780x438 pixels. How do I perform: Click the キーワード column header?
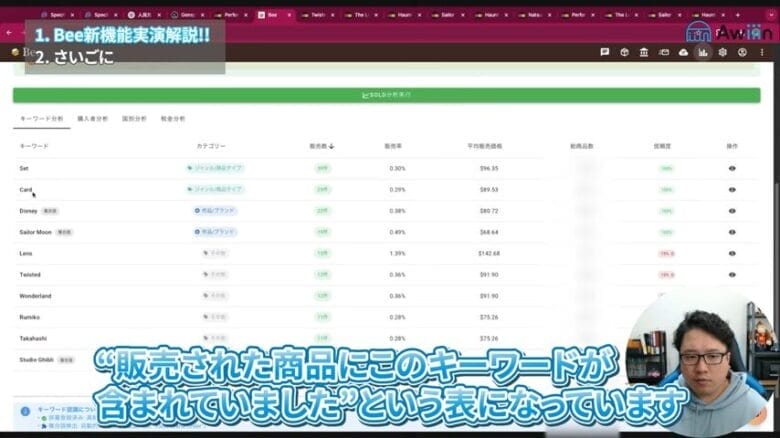34,146
